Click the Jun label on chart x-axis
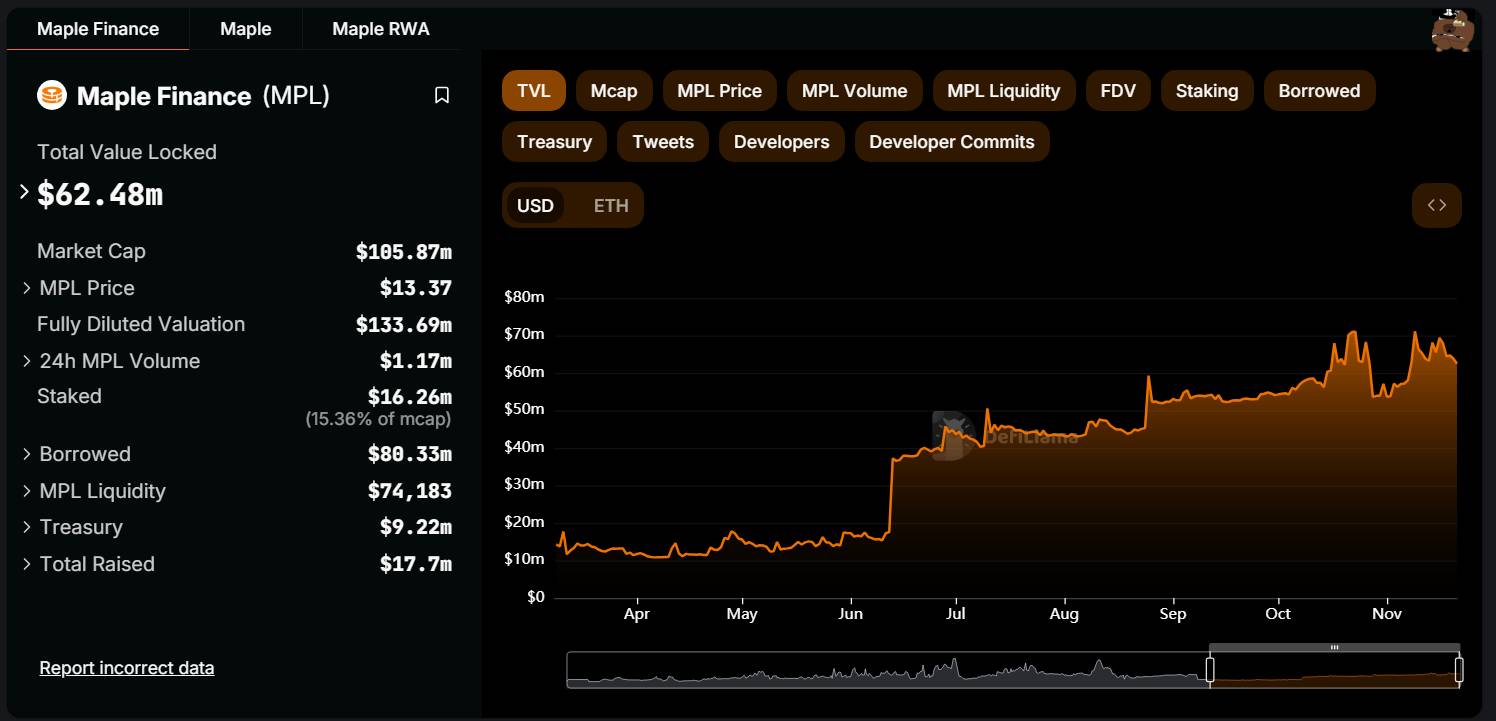The height and width of the screenshot is (721, 1496). tap(851, 614)
